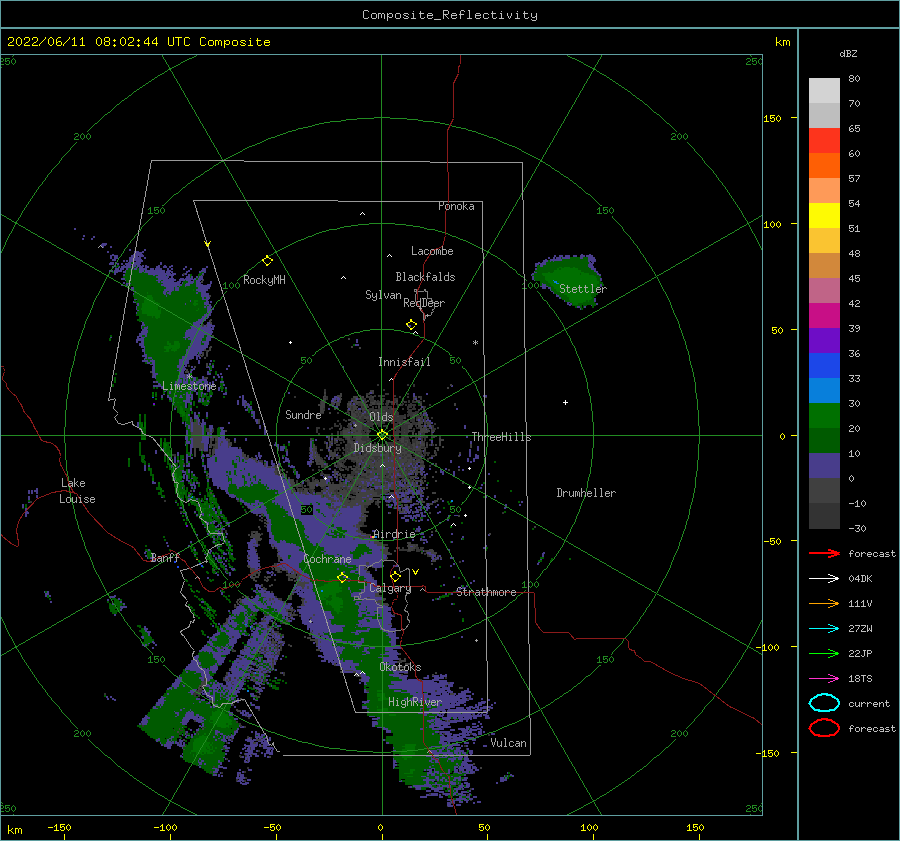Select the yellow diamond marker above Calgary

[x=395, y=576]
